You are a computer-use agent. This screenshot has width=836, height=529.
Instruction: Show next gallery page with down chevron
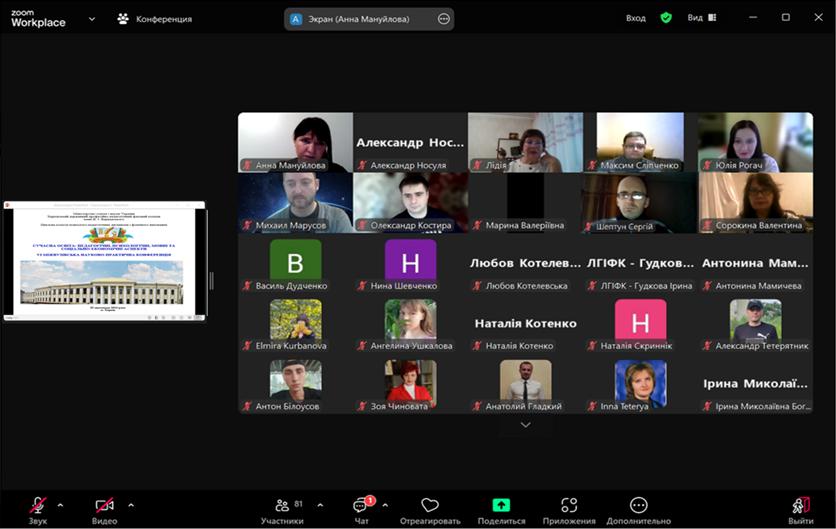(525, 424)
